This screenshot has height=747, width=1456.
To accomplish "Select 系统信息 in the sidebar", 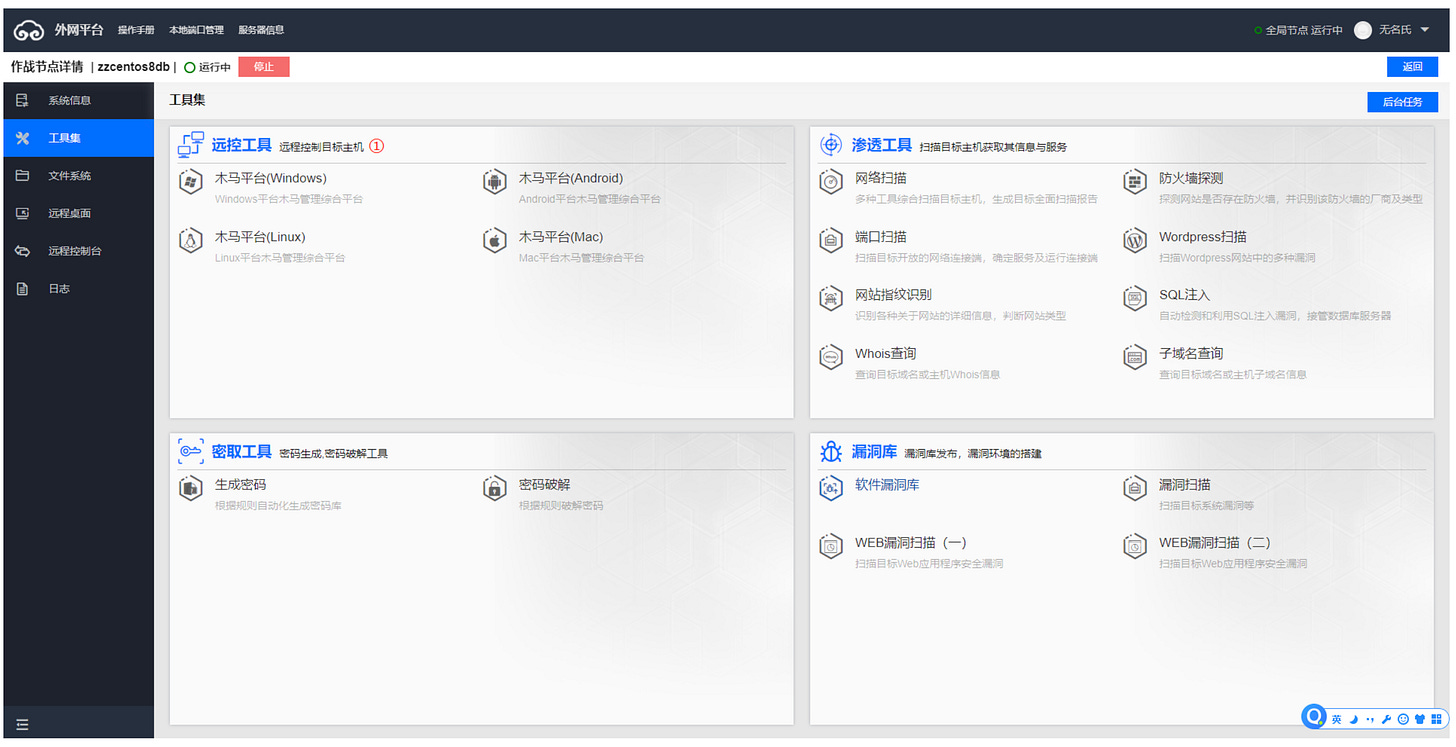I will click(78, 100).
